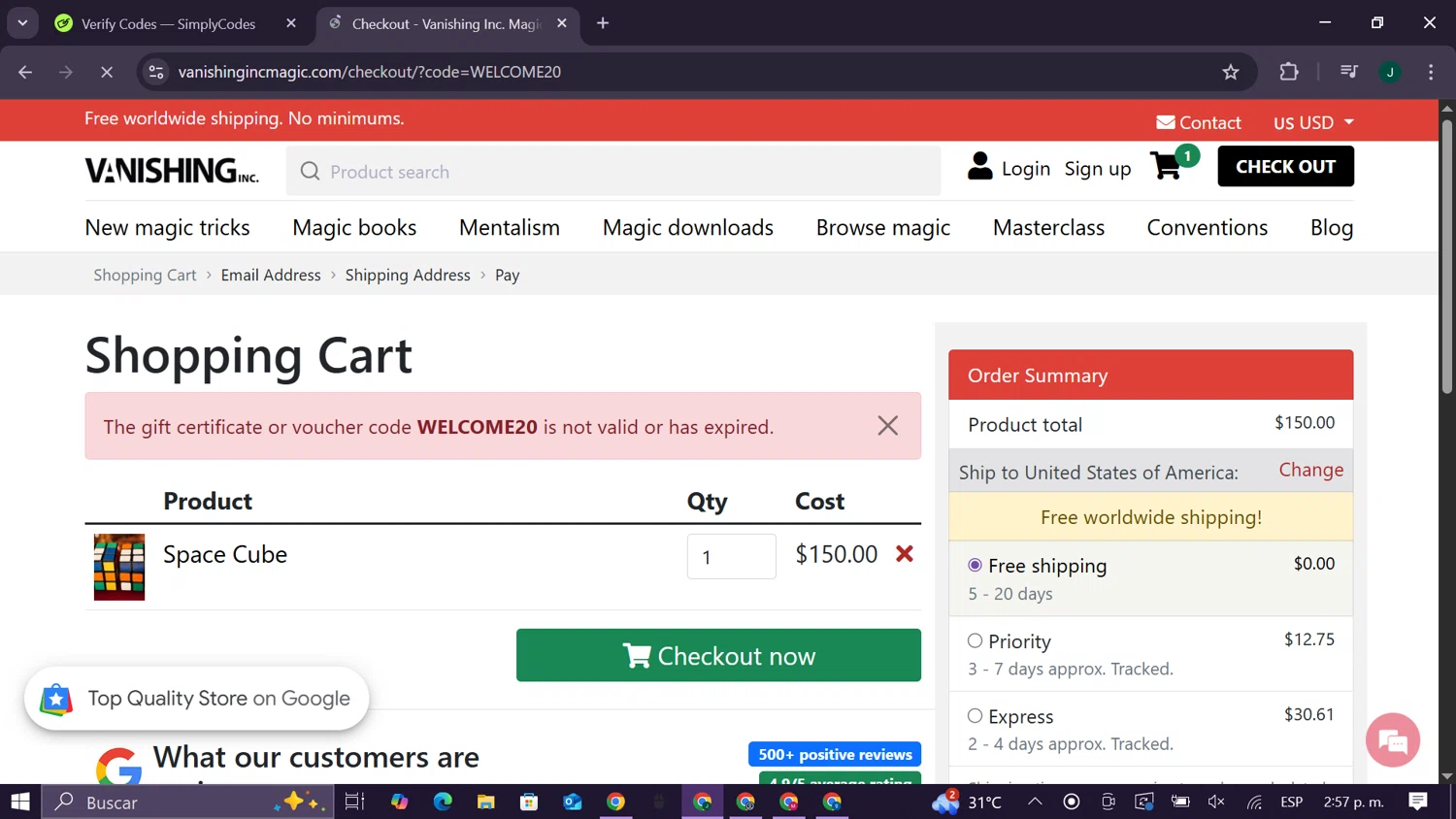Image resolution: width=1456 pixels, height=819 pixels.
Task: Switch to Verify Codes SimplyCodes tab
Action: (168, 23)
